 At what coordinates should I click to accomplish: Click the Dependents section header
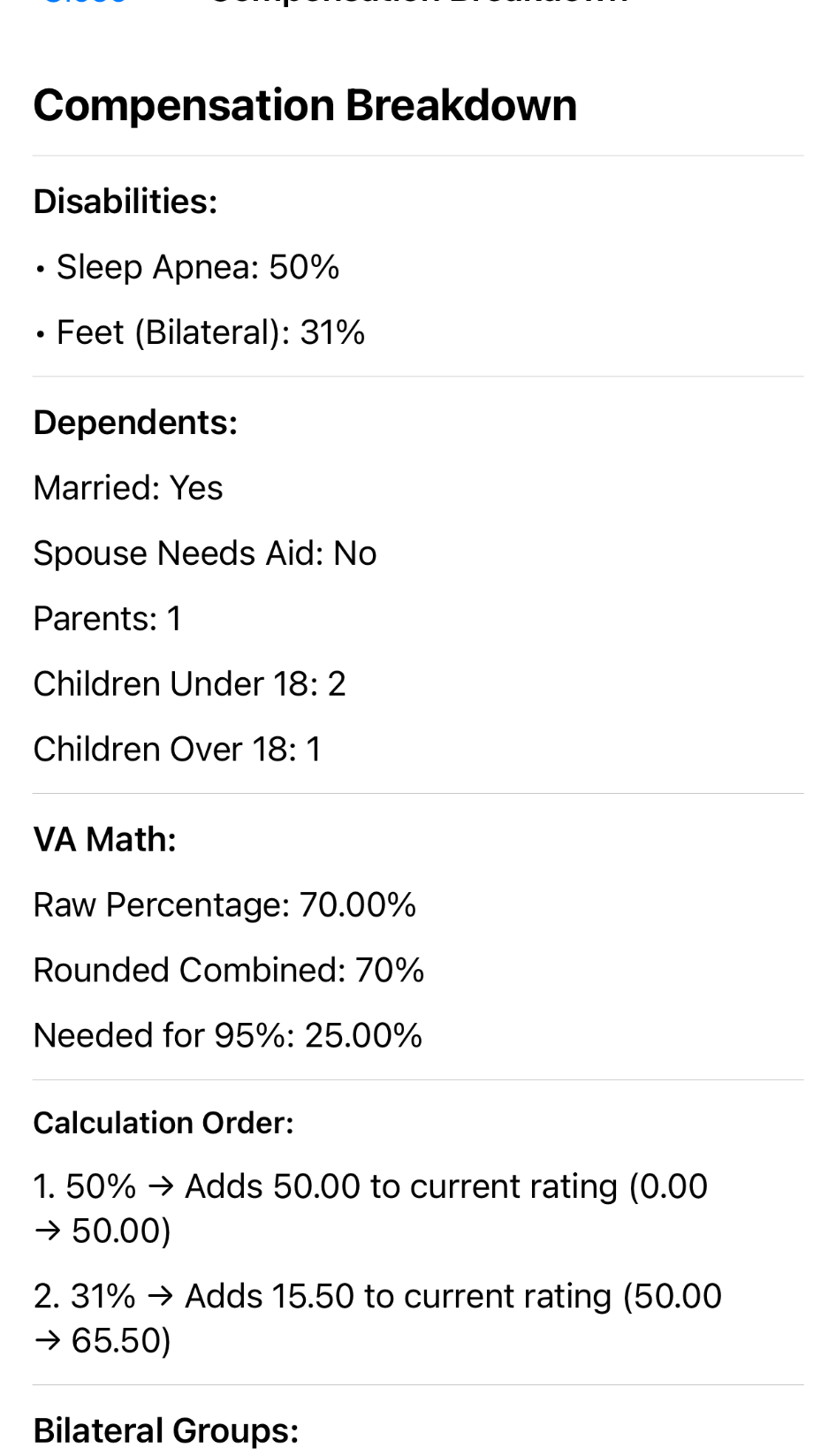tap(135, 423)
